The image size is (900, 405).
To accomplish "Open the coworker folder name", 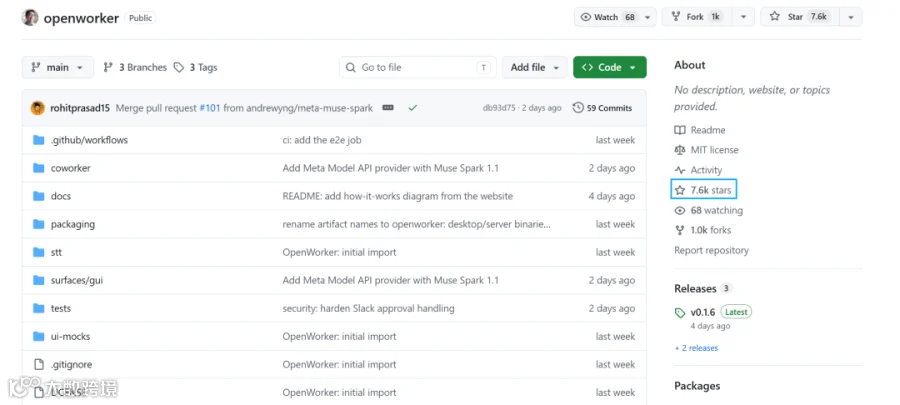I will (x=71, y=168).
